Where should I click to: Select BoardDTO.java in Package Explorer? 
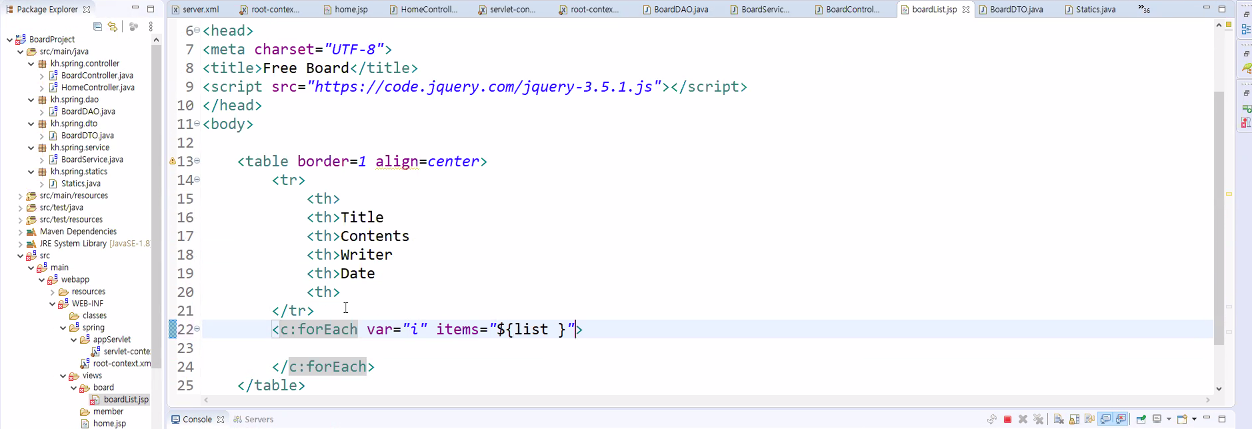pyautogui.click(x=87, y=136)
